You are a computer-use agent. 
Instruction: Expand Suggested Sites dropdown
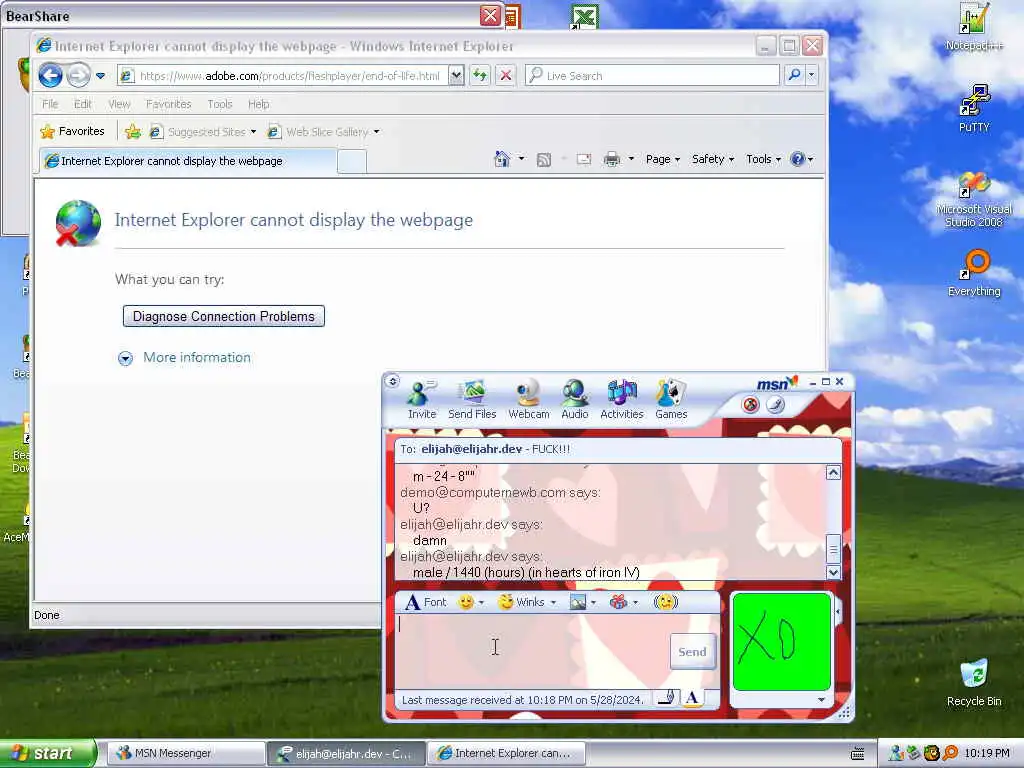coord(253,132)
